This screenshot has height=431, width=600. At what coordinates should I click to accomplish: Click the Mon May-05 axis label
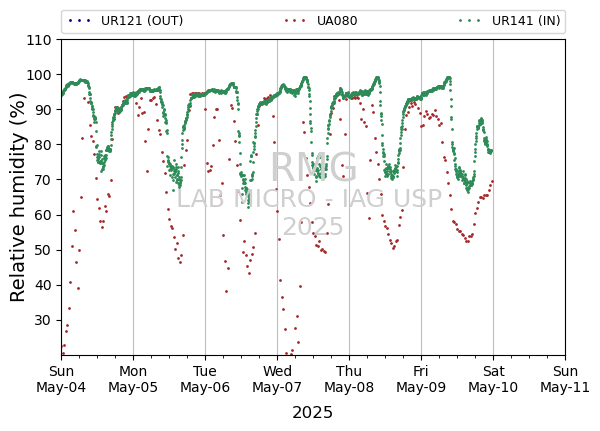pyautogui.click(x=133, y=379)
